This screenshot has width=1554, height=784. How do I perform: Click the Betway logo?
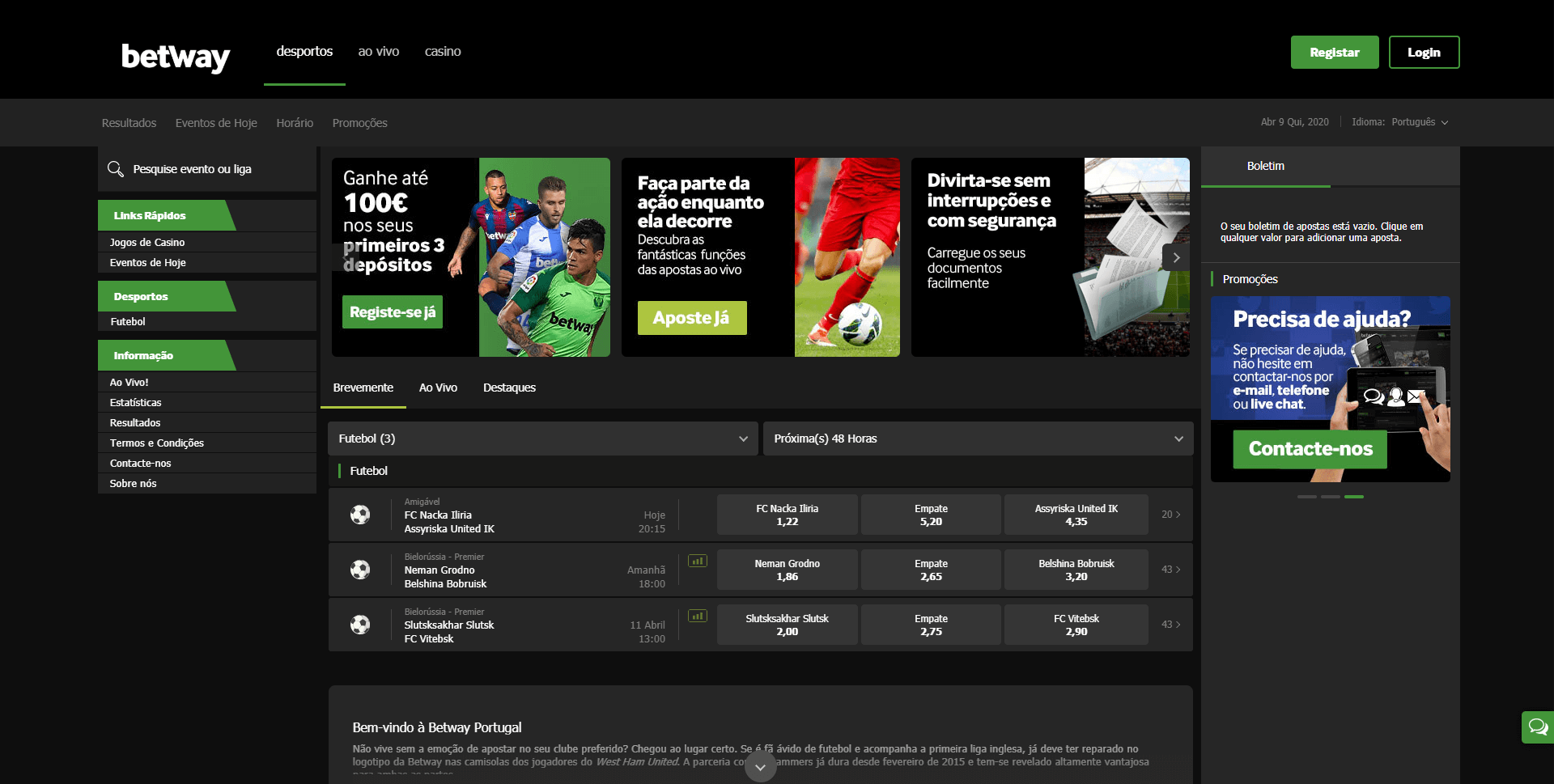pyautogui.click(x=176, y=56)
